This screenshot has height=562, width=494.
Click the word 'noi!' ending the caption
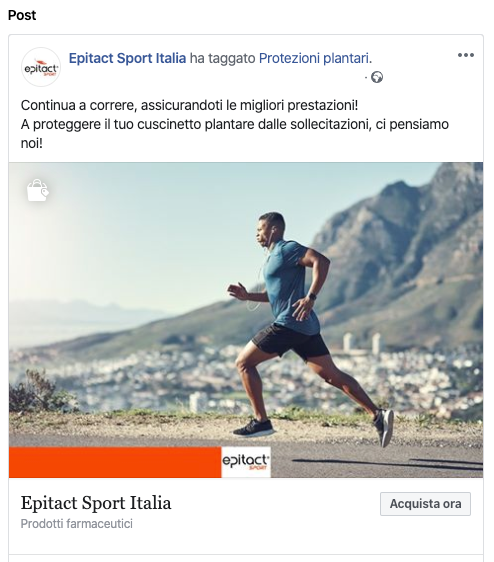tap(32, 143)
